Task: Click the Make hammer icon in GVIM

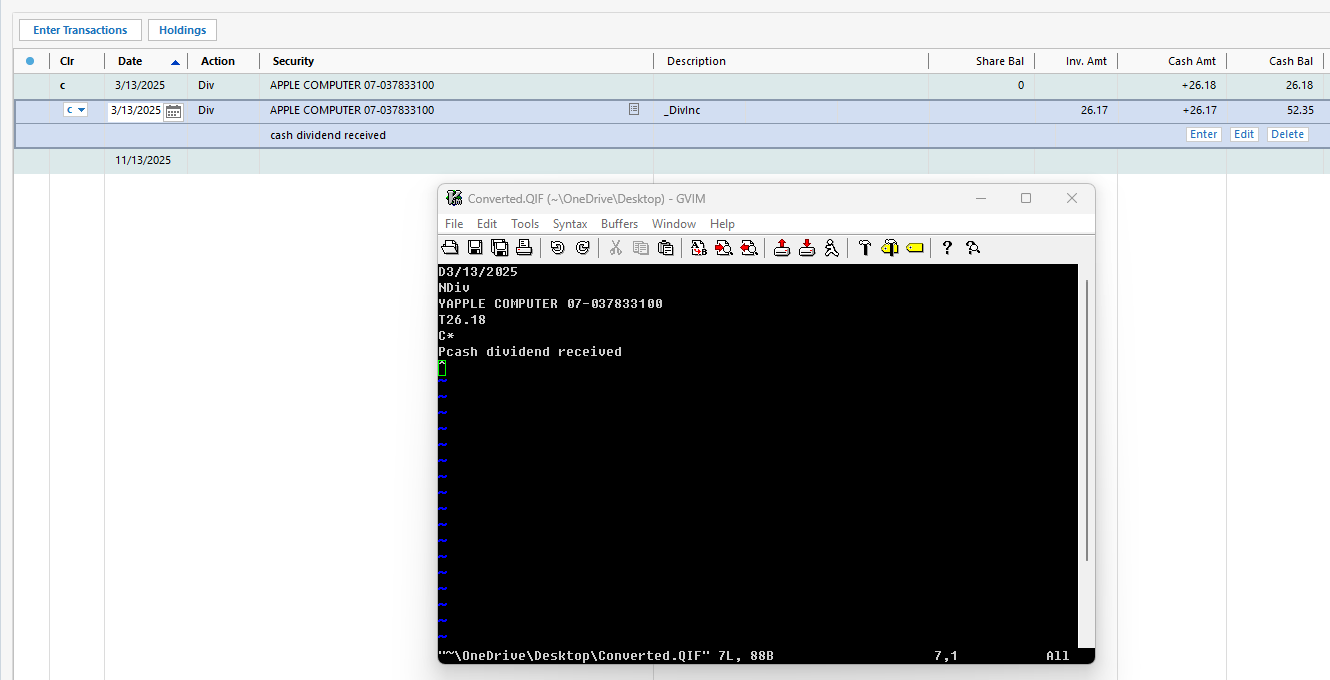Action: click(x=865, y=248)
